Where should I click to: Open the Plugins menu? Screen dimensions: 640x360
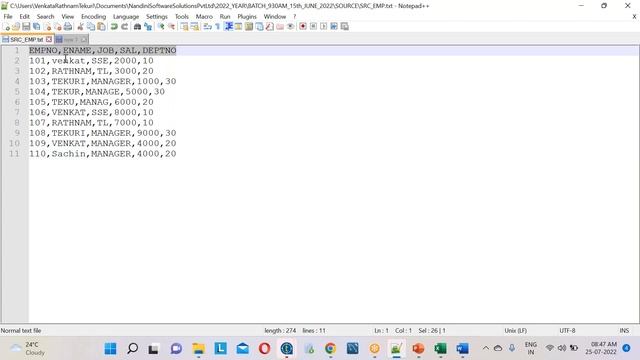(247, 16)
